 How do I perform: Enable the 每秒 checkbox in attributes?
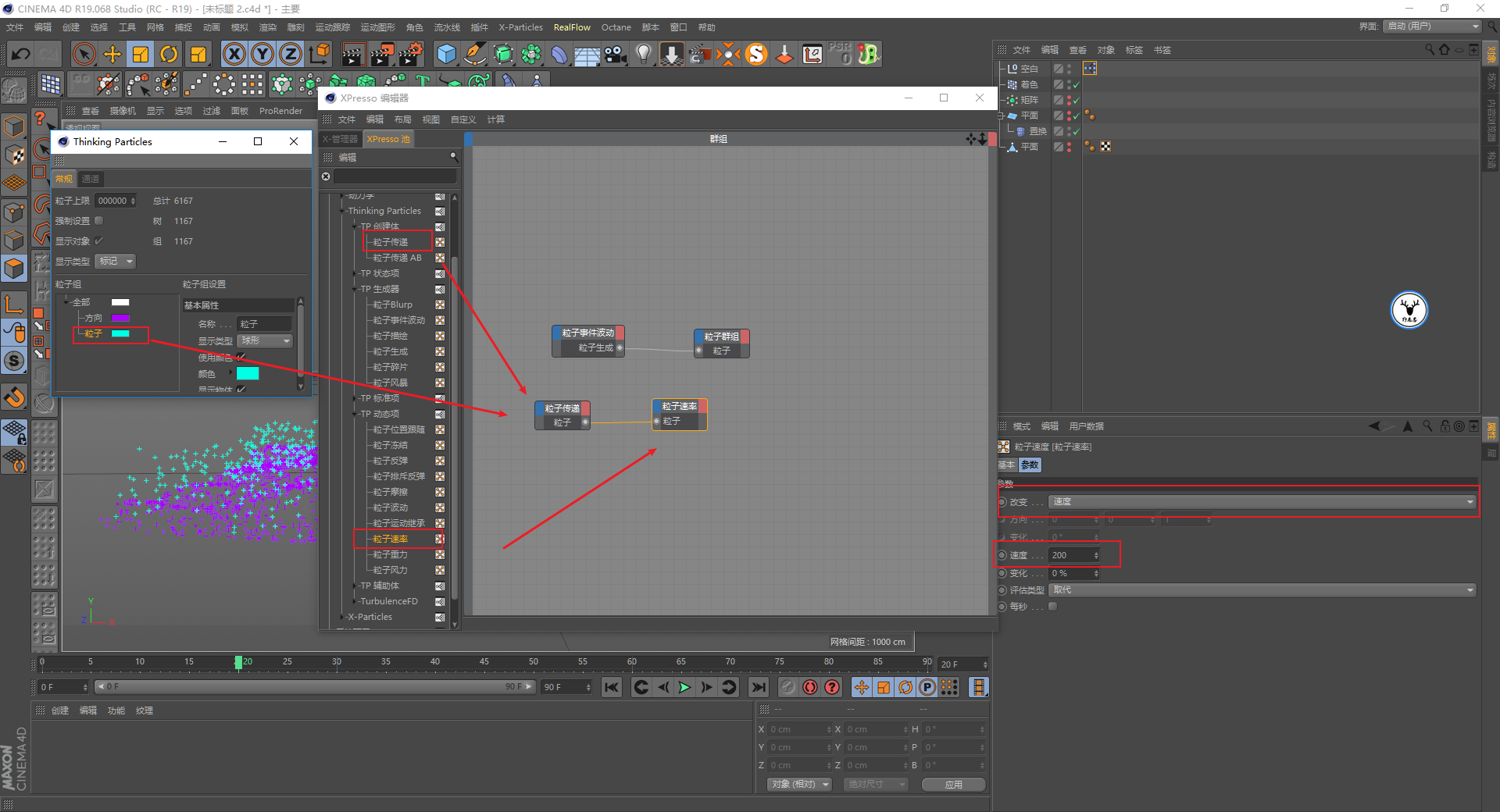[1053, 607]
